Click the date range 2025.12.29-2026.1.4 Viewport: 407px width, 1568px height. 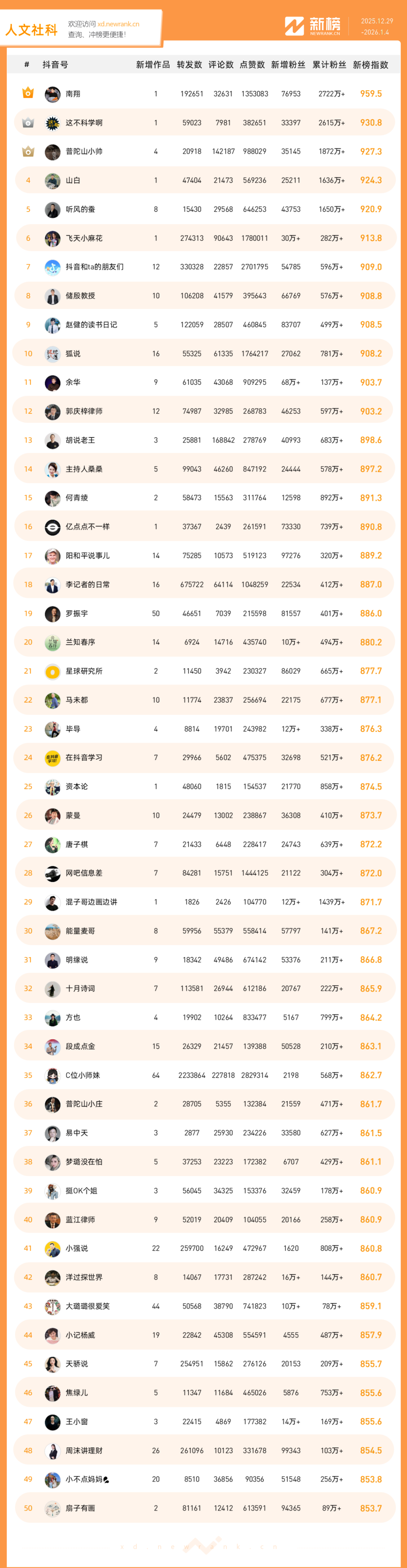376,27
